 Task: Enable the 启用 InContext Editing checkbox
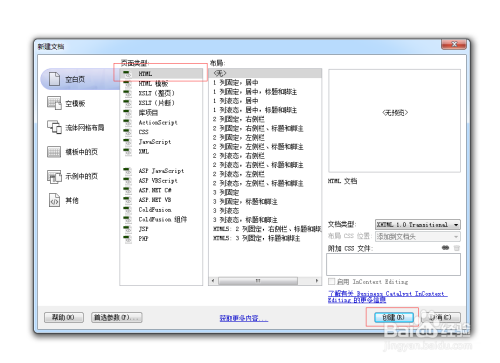(x=331, y=282)
